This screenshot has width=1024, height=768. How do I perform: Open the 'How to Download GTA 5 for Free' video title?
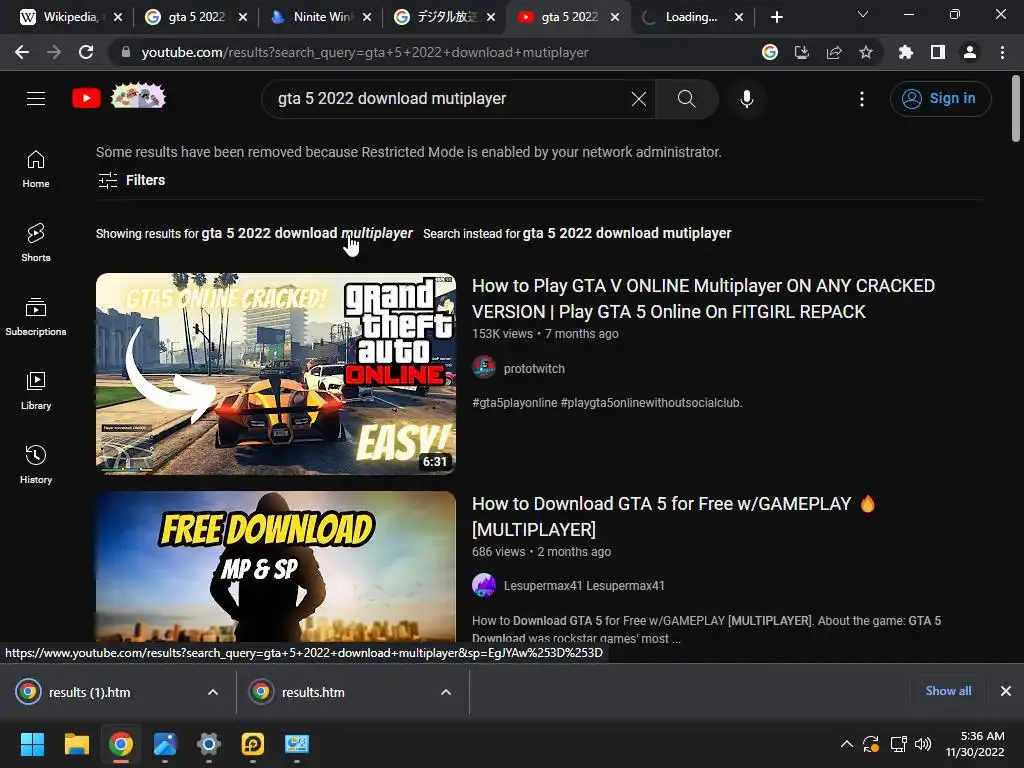[x=673, y=516]
